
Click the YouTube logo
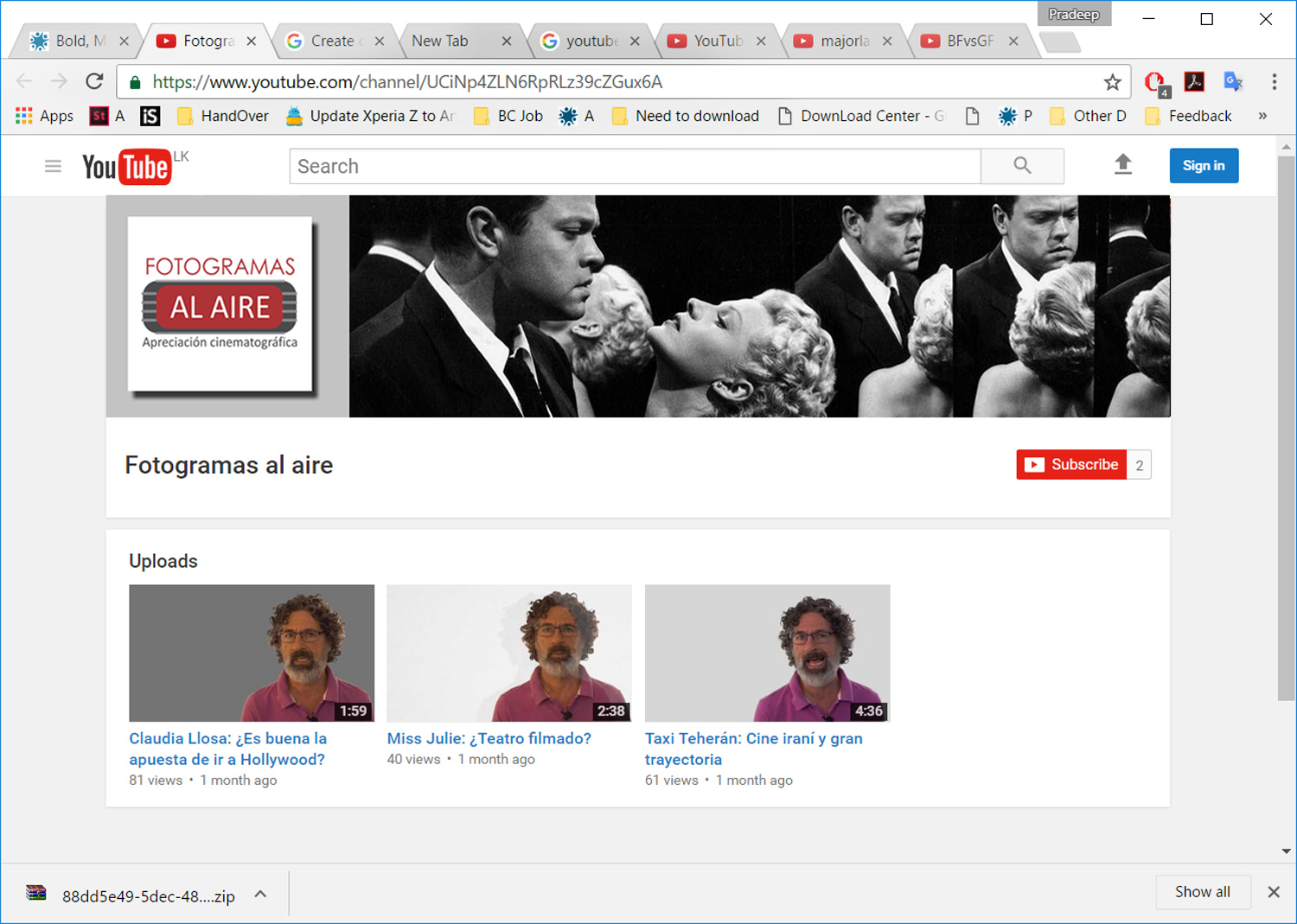pos(126,167)
